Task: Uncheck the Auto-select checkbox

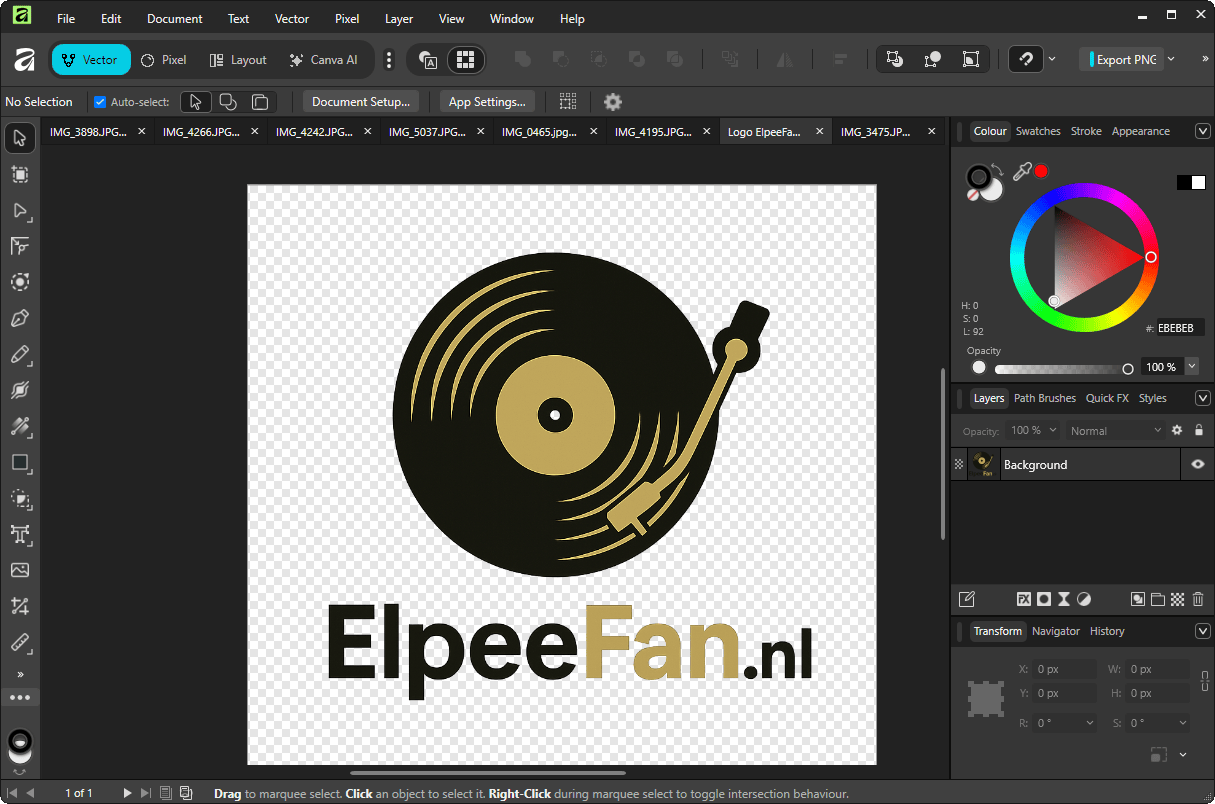Action: [100, 102]
